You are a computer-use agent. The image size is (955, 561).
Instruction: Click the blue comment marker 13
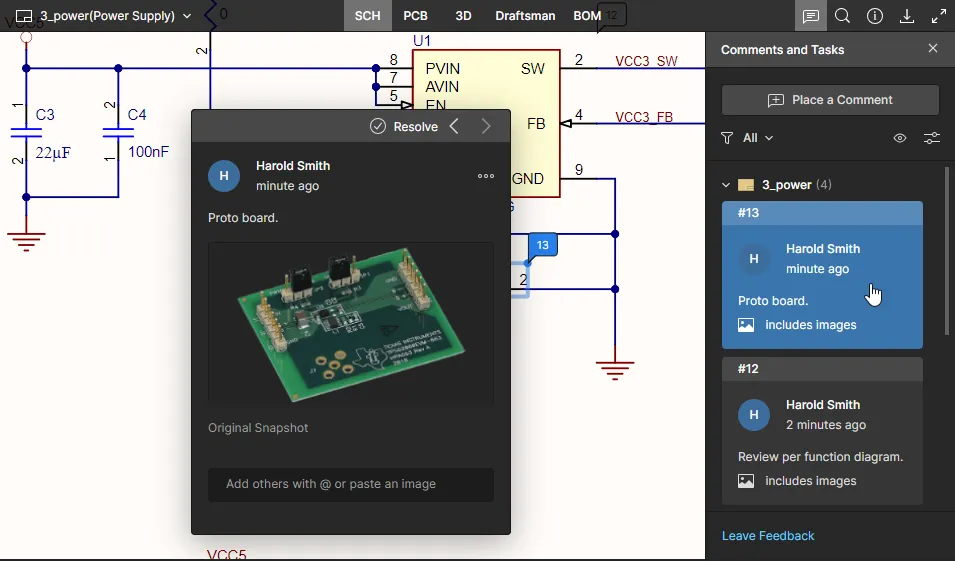click(542, 245)
